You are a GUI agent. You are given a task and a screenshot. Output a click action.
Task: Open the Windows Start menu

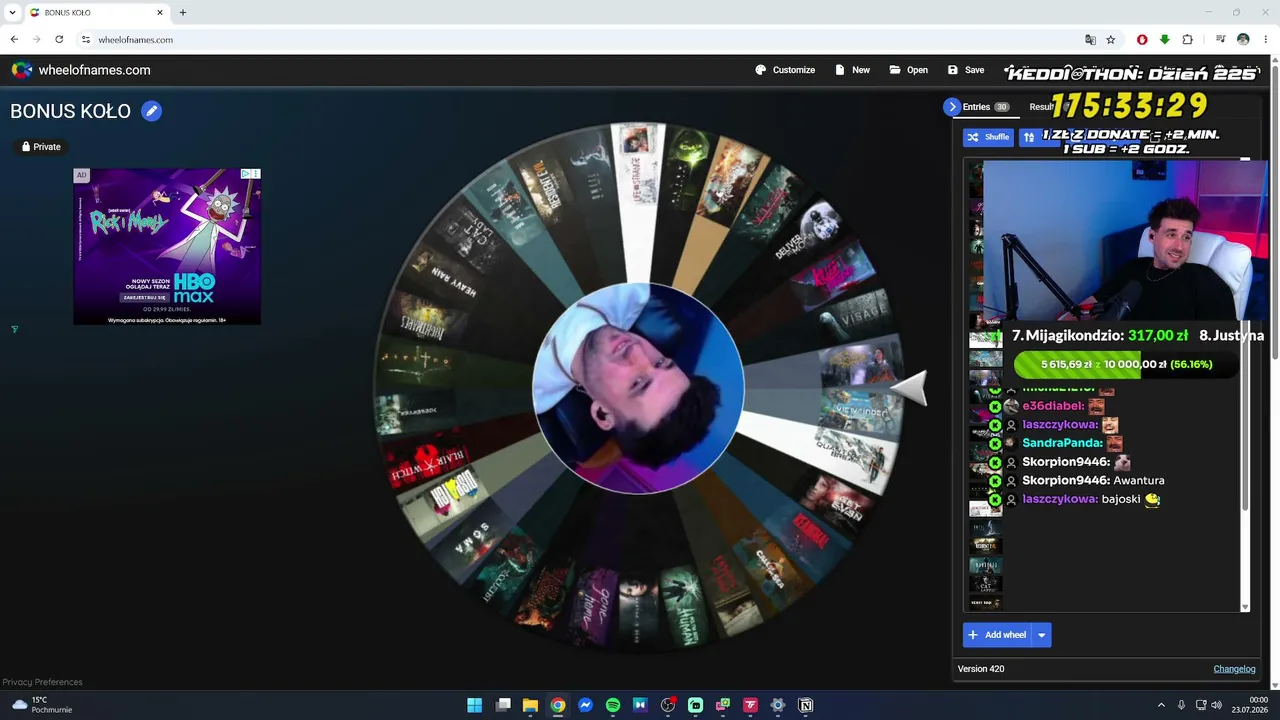tap(474, 705)
